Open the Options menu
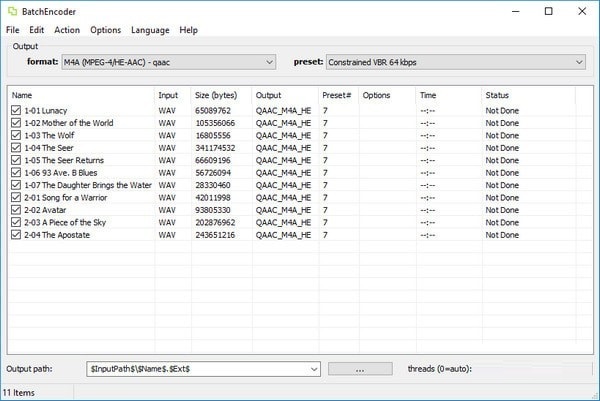 point(105,30)
